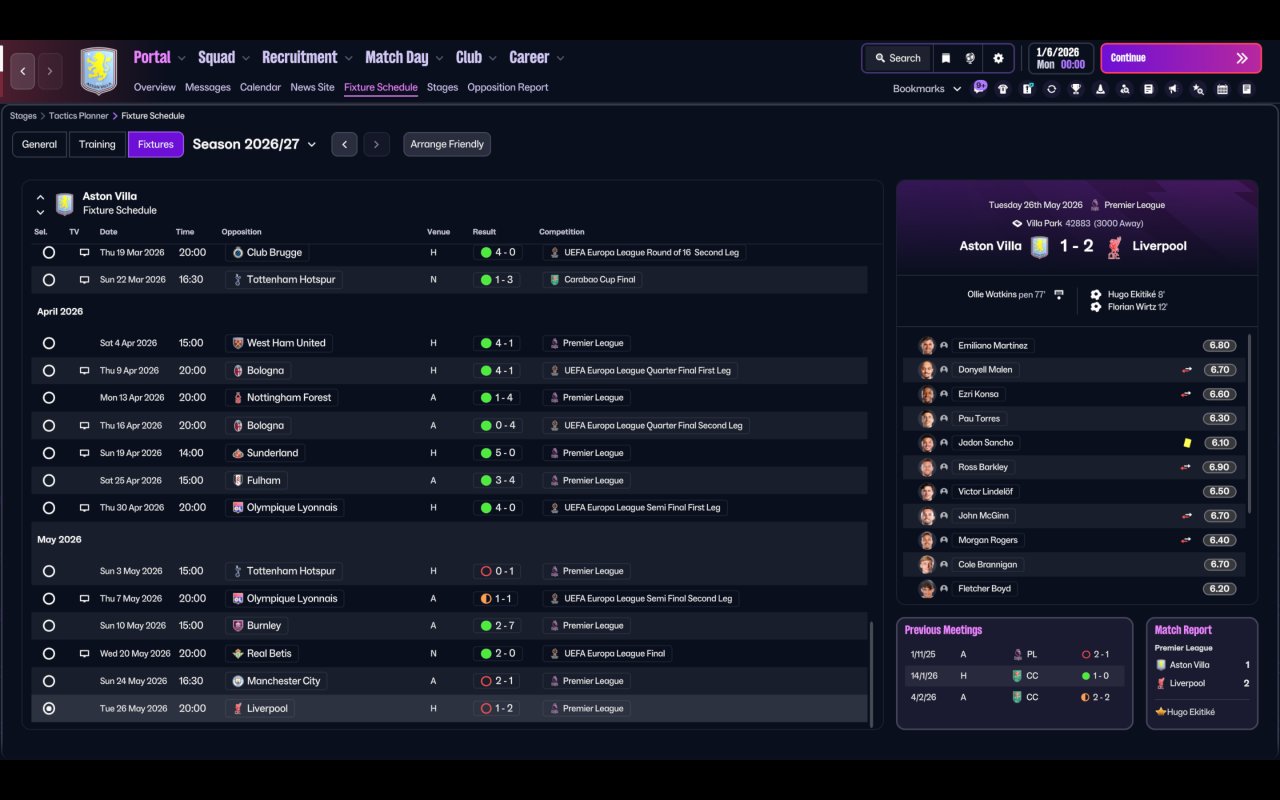Select the Real Betis fixture radio button
Image resolution: width=1280 pixels, height=800 pixels.
pos(48,653)
